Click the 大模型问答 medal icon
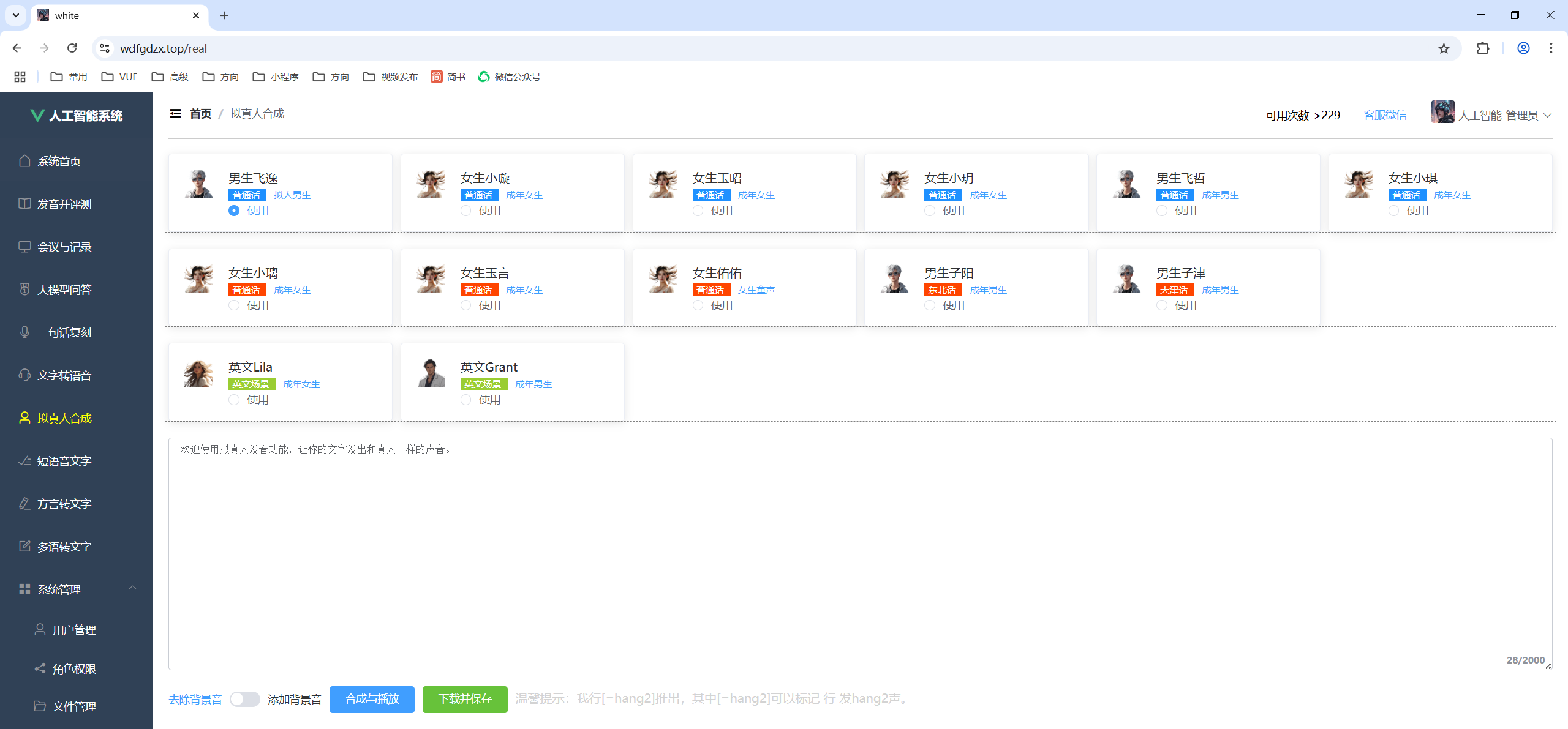Screen dimensions: 1568x729 [24, 290]
